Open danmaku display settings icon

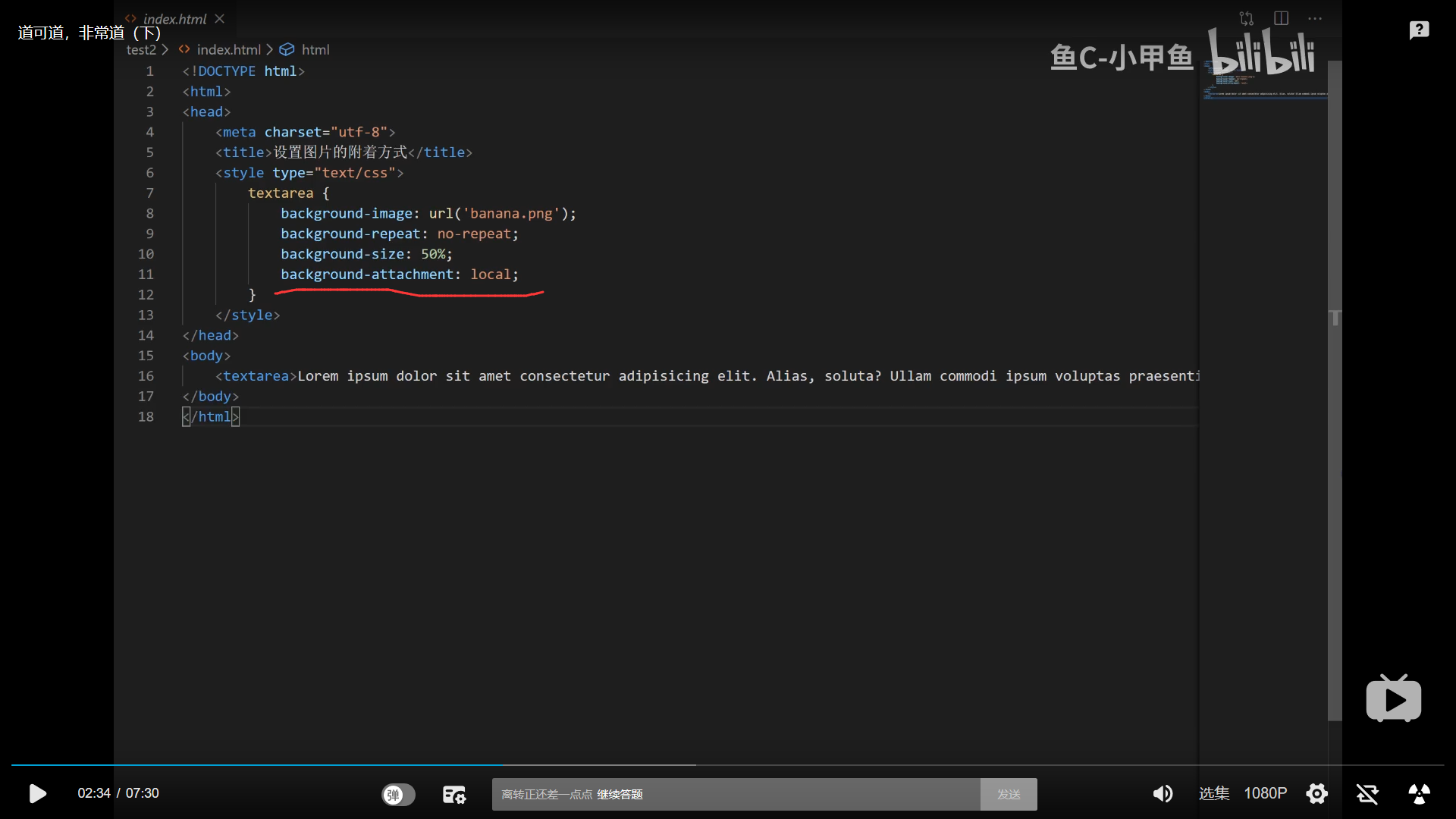(x=454, y=794)
